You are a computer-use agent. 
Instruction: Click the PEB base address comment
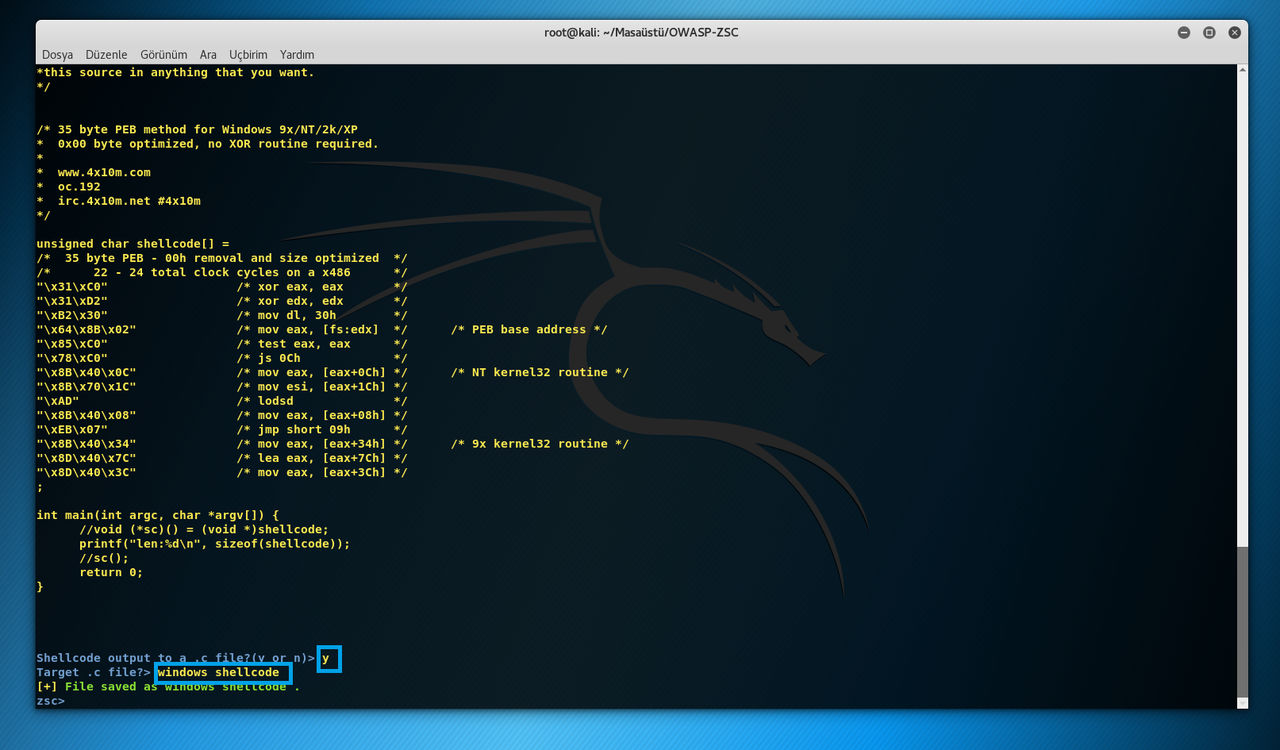(x=529, y=329)
